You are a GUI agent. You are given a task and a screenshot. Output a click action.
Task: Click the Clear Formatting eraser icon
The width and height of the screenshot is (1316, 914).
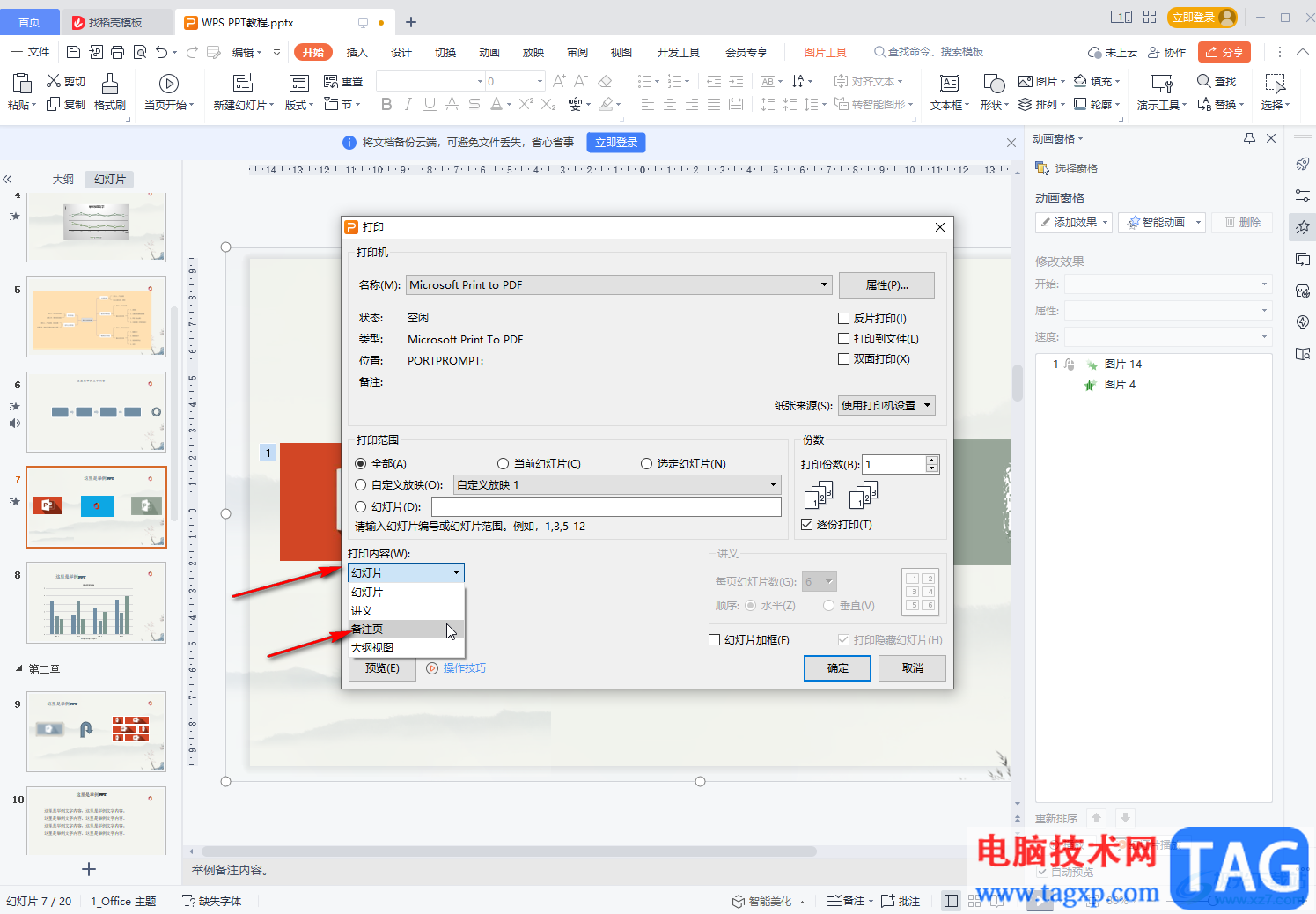click(605, 81)
